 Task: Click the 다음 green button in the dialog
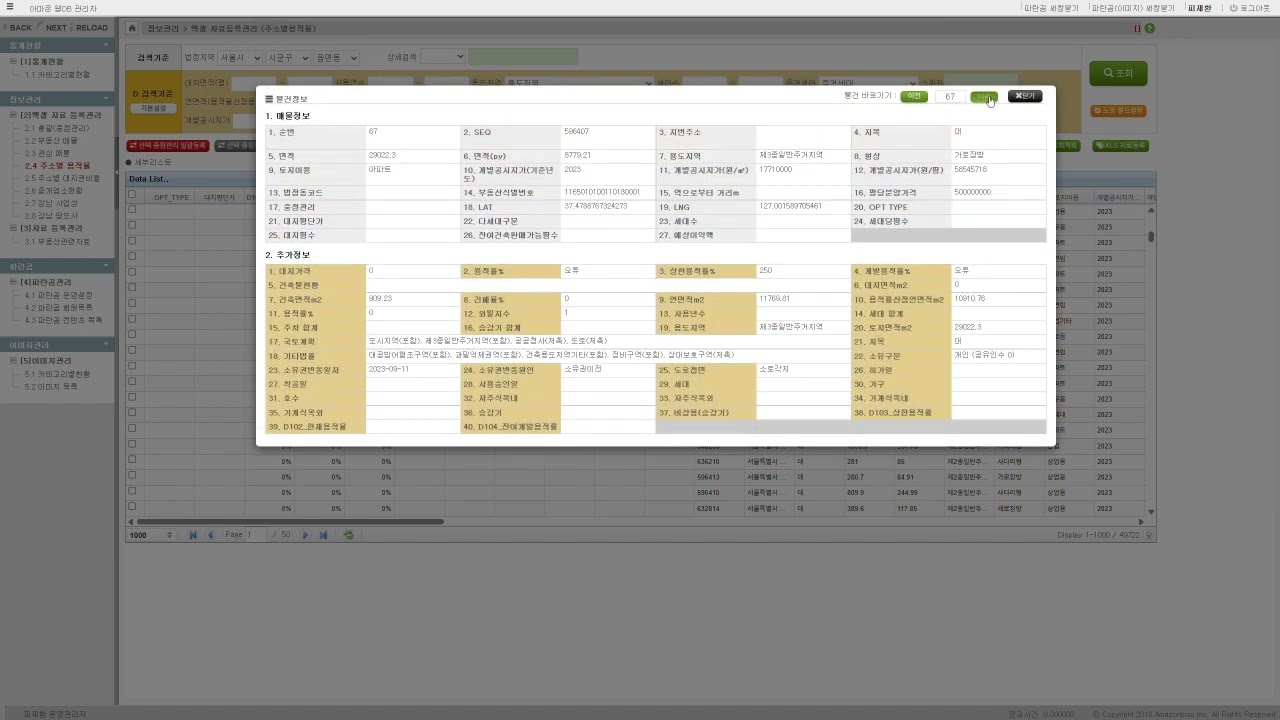click(984, 96)
